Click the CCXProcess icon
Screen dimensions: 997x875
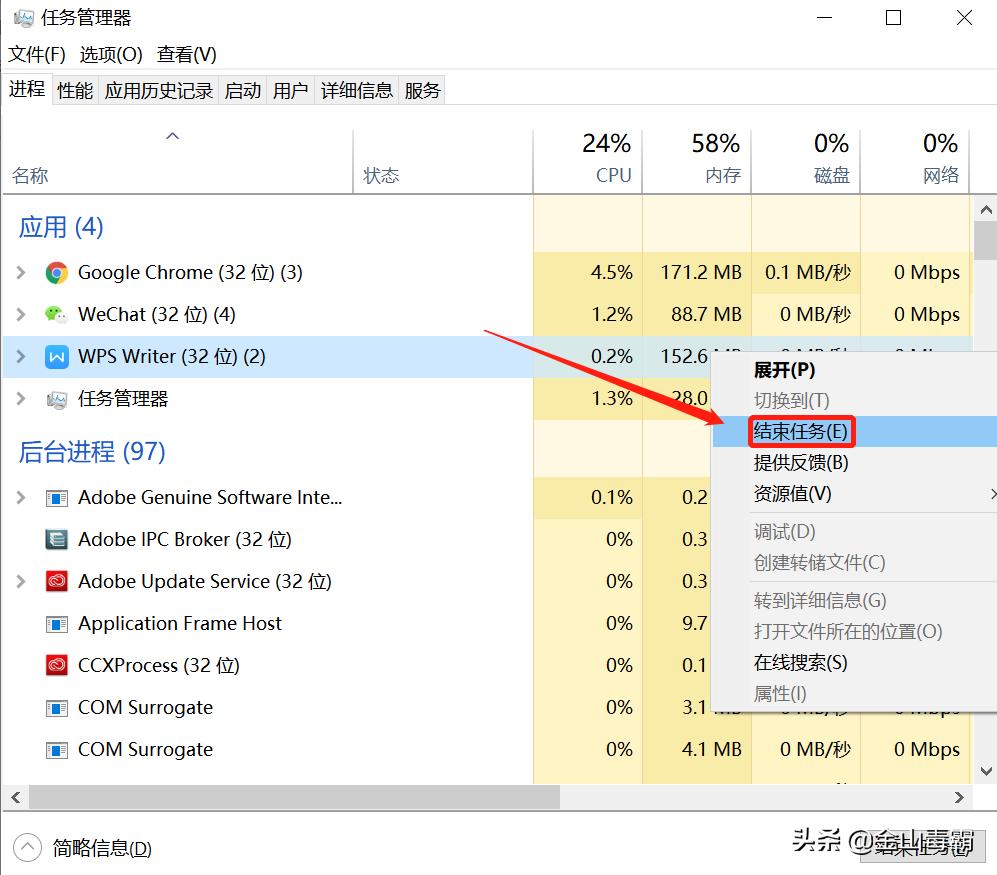(x=57, y=665)
